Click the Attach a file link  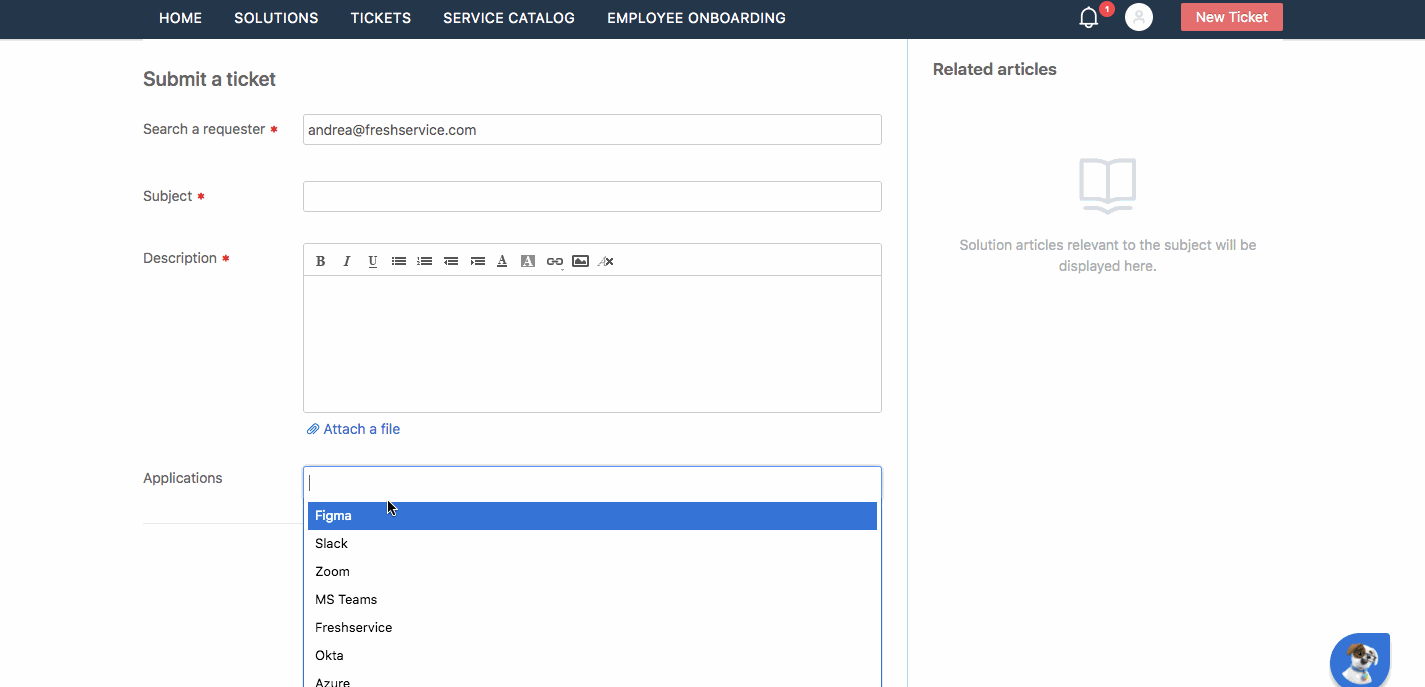coord(361,429)
